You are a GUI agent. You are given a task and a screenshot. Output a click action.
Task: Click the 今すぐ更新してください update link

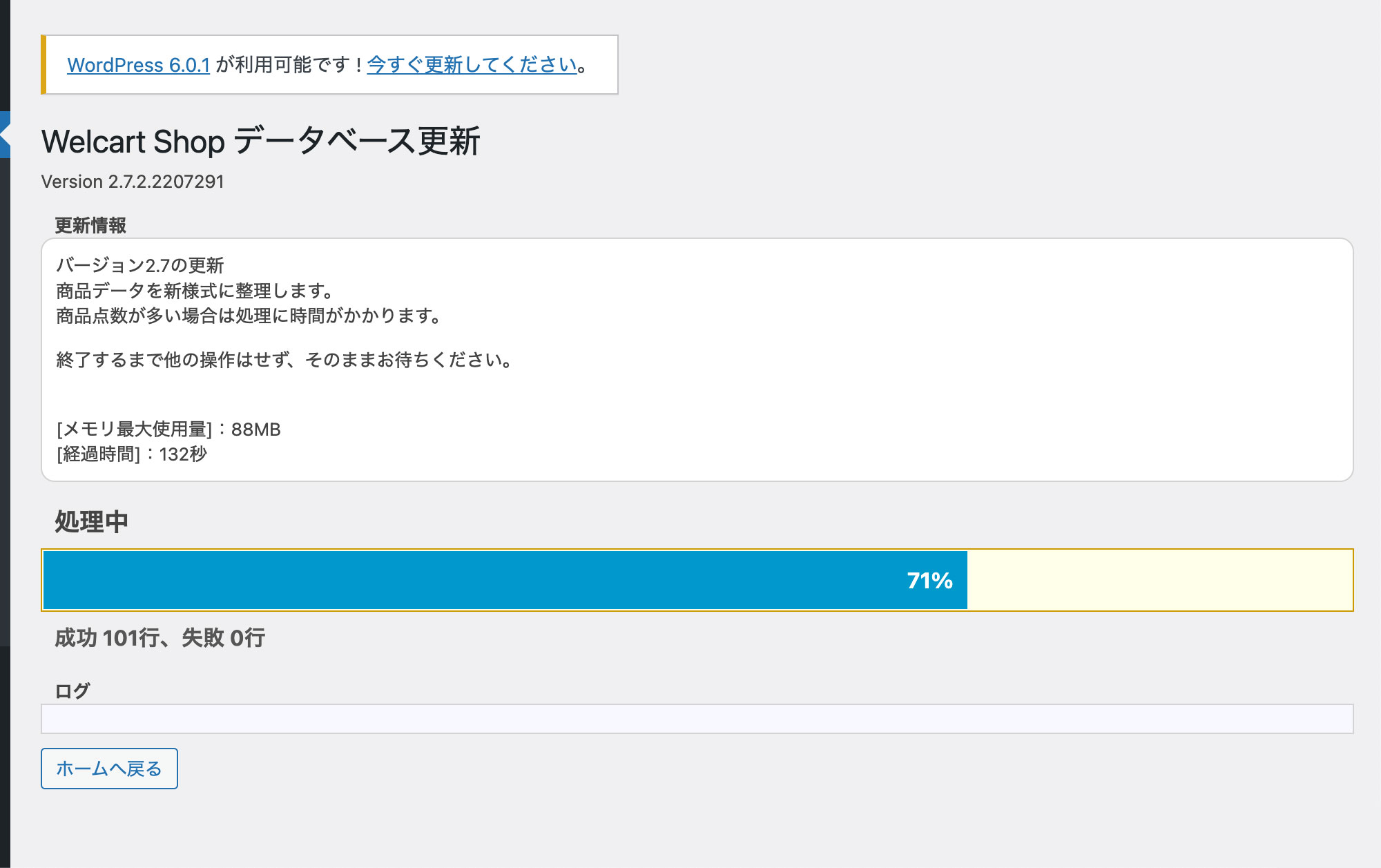[x=472, y=65]
